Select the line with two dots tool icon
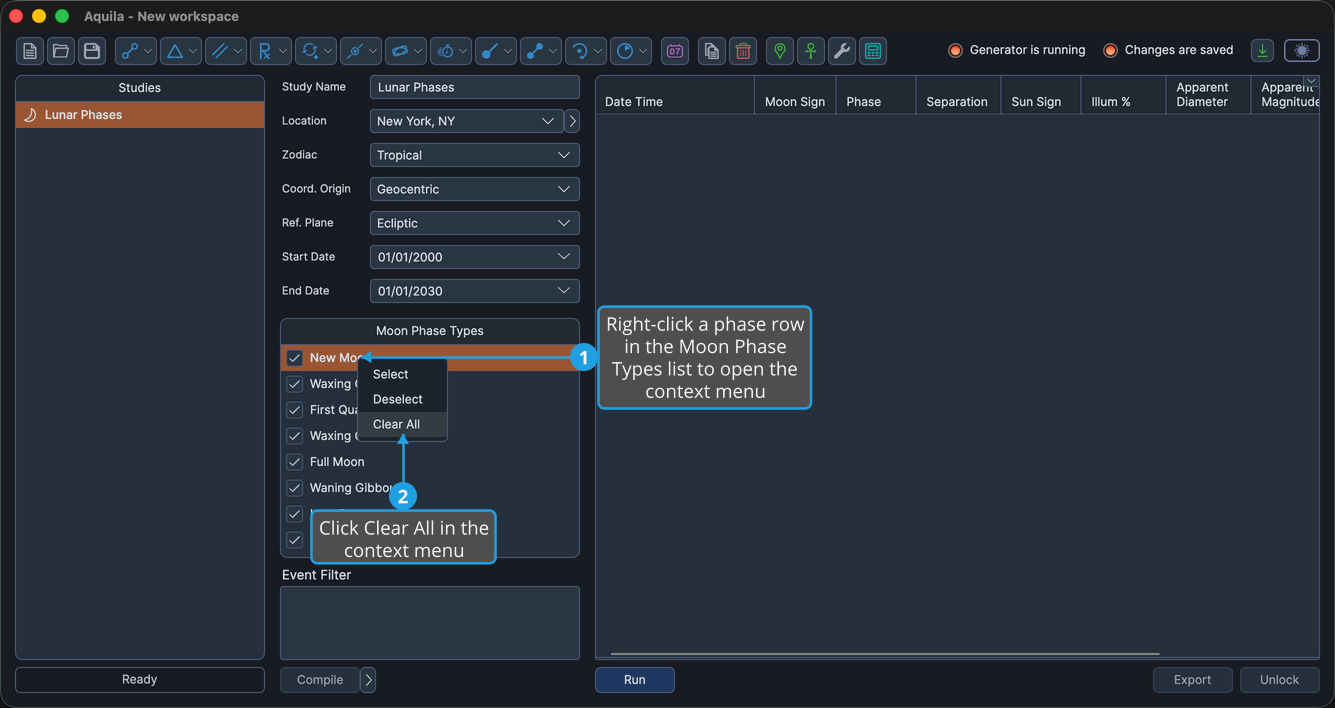The width and height of the screenshot is (1335, 708). click(535, 51)
